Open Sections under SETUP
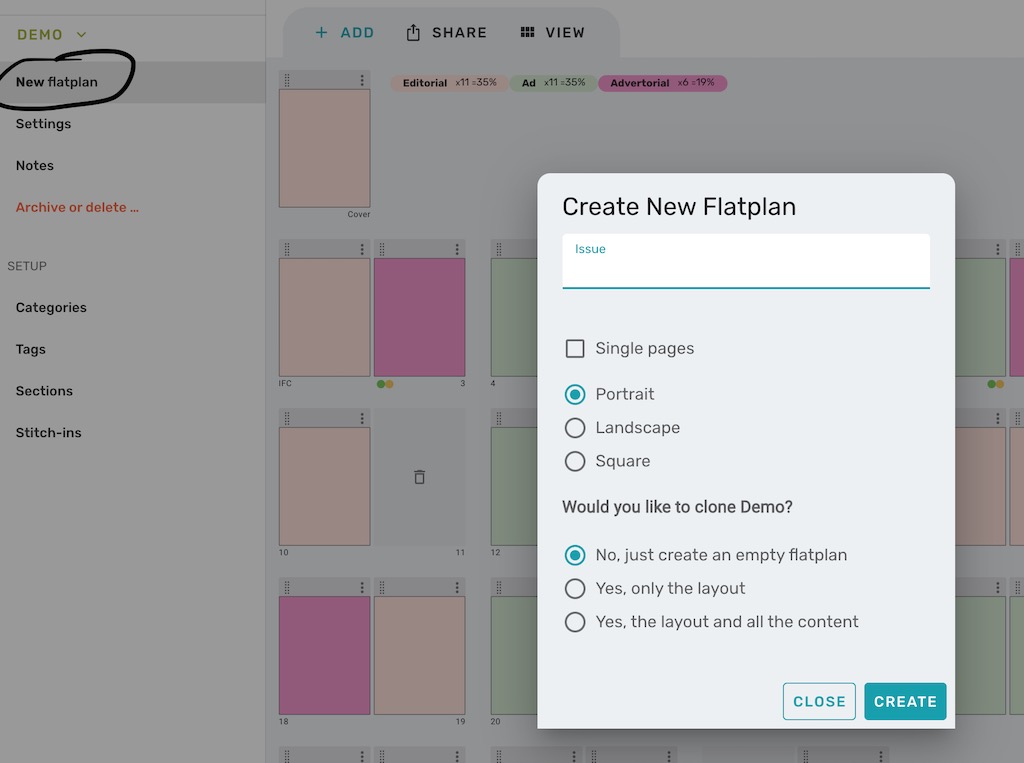Image resolution: width=1024 pixels, height=763 pixels. 44,391
